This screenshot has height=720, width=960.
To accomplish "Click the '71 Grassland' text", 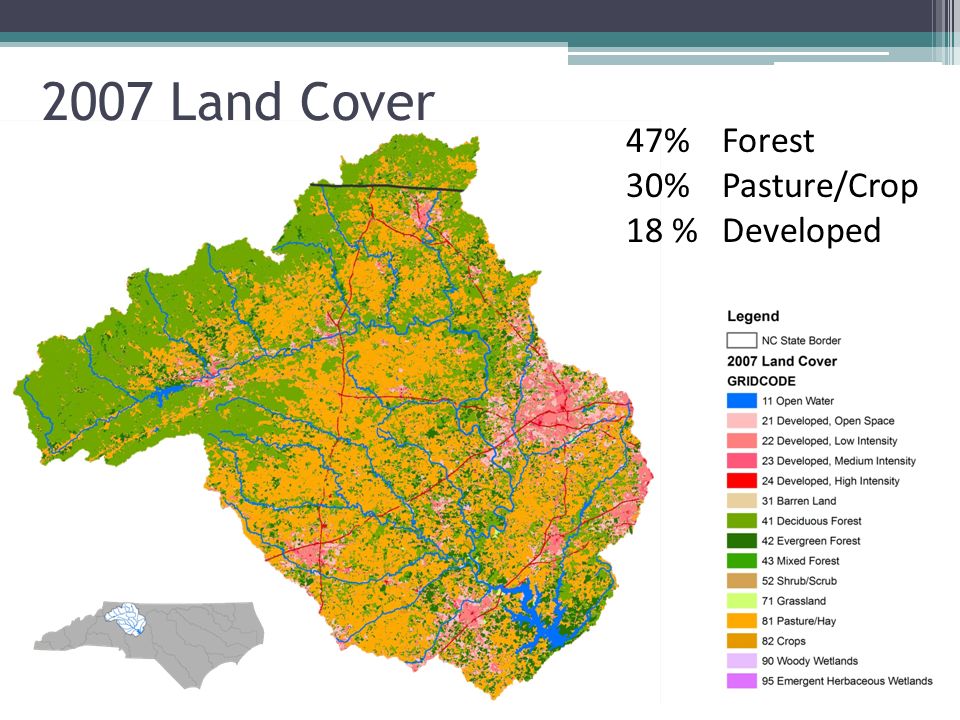I will (794, 601).
